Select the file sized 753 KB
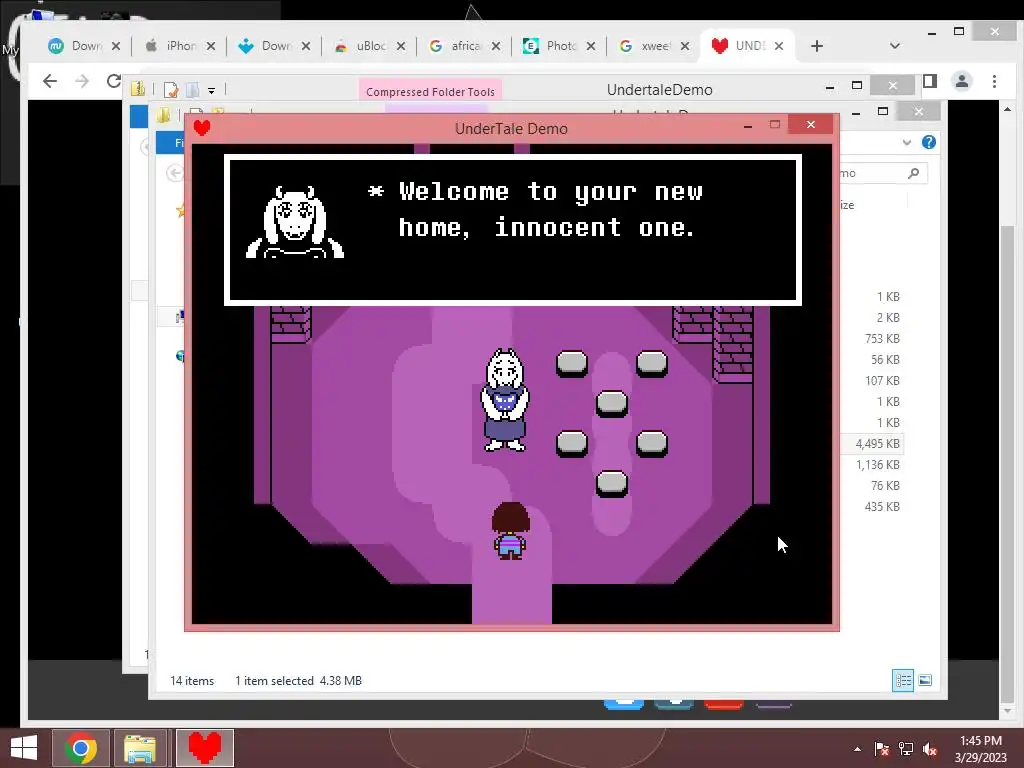This screenshot has width=1024, height=768. click(x=882, y=338)
